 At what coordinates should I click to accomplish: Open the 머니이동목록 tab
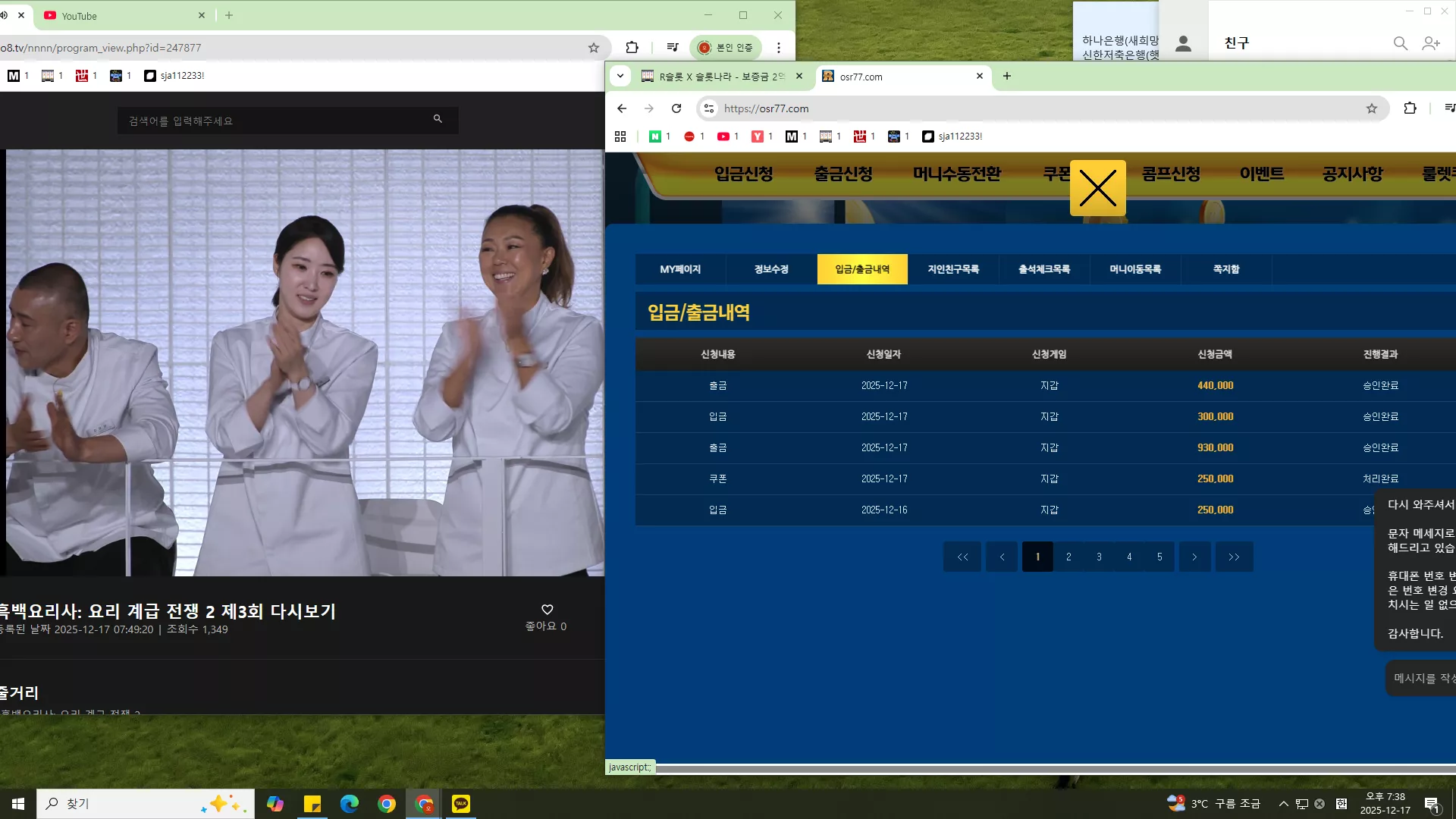click(x=1135, y=269)
